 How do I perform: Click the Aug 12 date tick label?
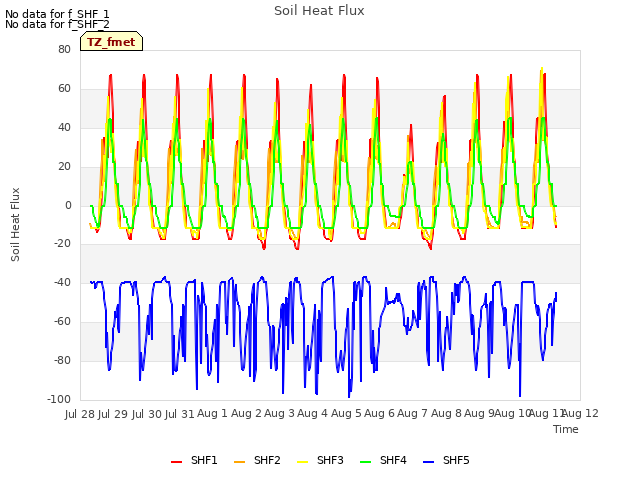click(582, 414)
